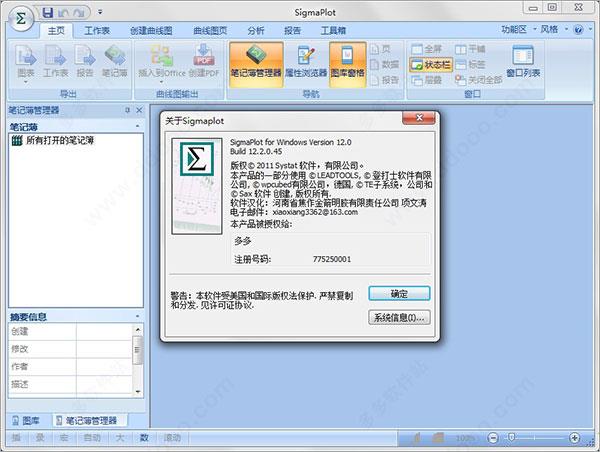Click the 描述 summary row
The image size is (600, 452).
pyautogui.click(x=70, y=384)
